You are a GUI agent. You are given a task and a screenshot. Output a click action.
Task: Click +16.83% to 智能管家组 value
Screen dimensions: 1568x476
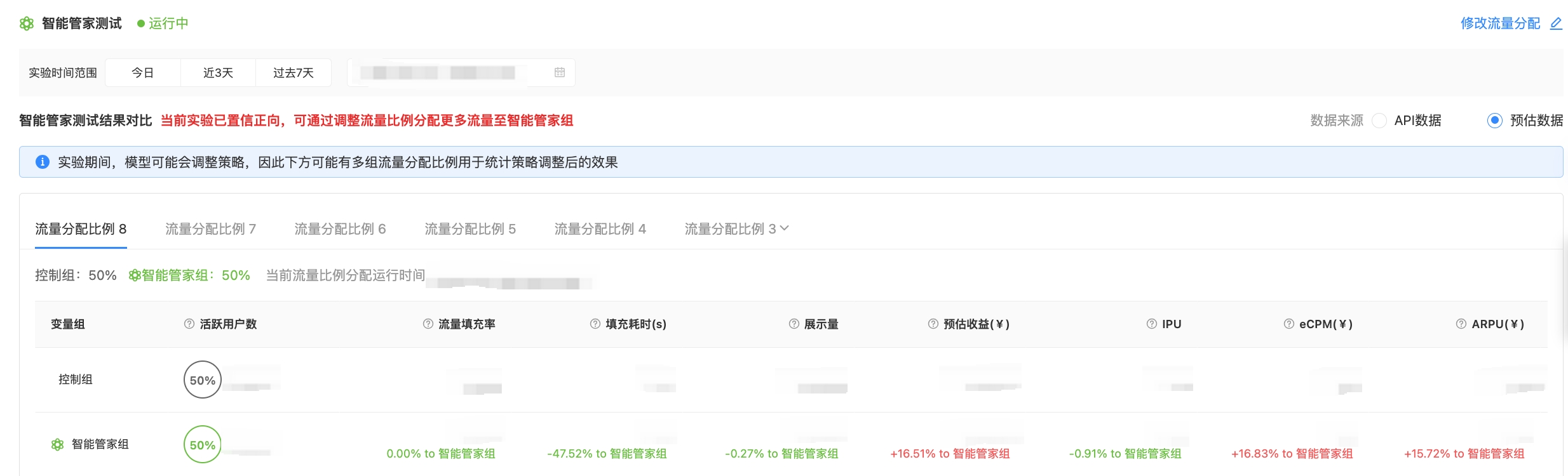1292,454
